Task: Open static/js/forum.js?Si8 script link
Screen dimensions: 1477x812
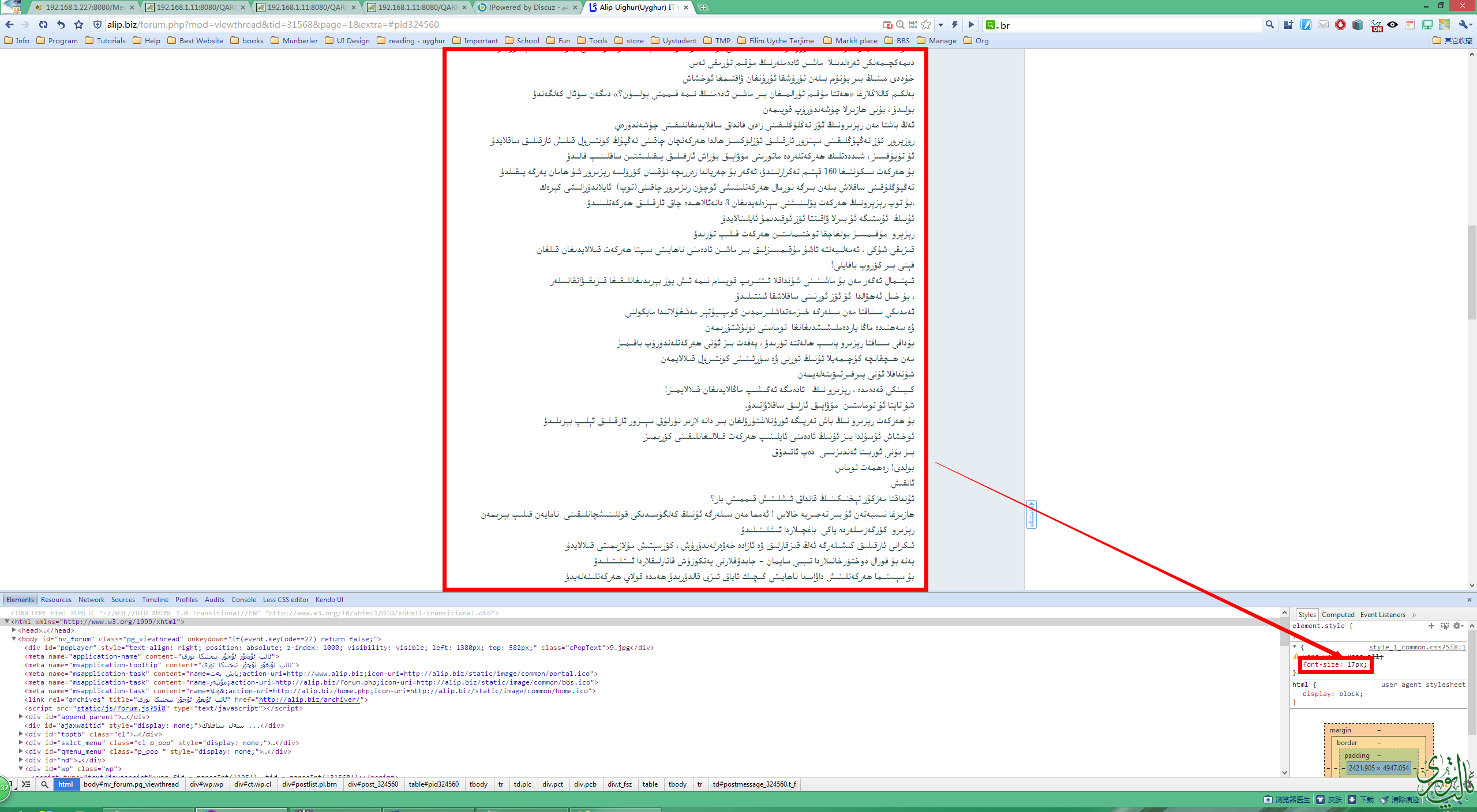Action: point(121,708)
